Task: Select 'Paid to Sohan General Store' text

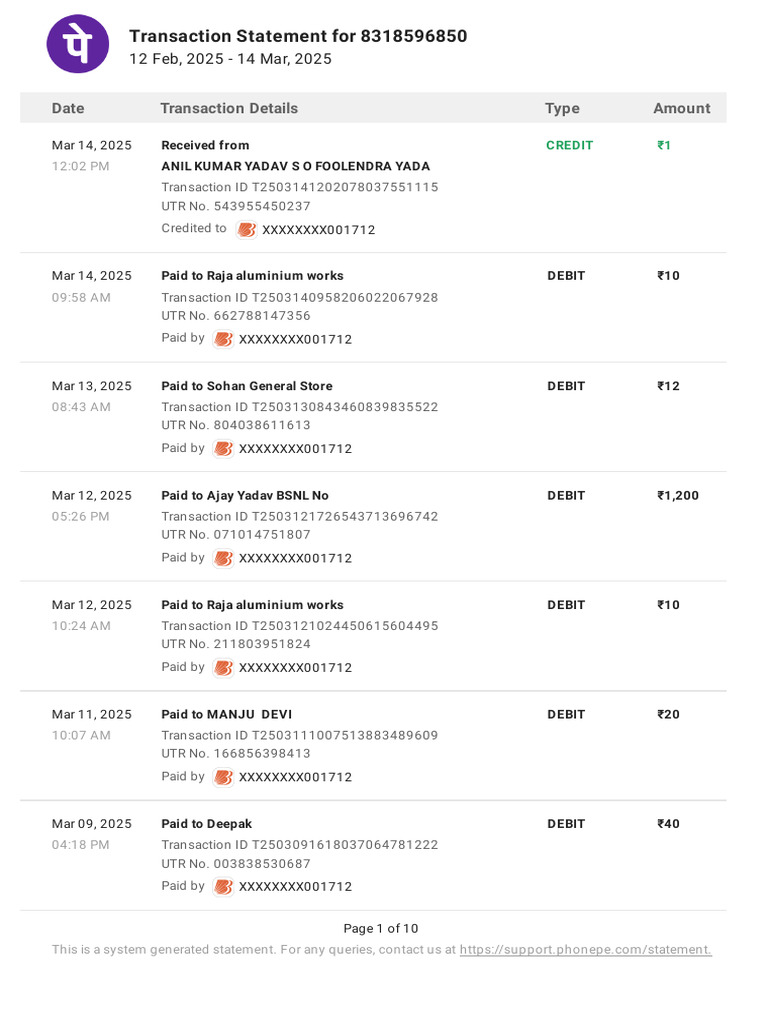Action: point(247,386)
